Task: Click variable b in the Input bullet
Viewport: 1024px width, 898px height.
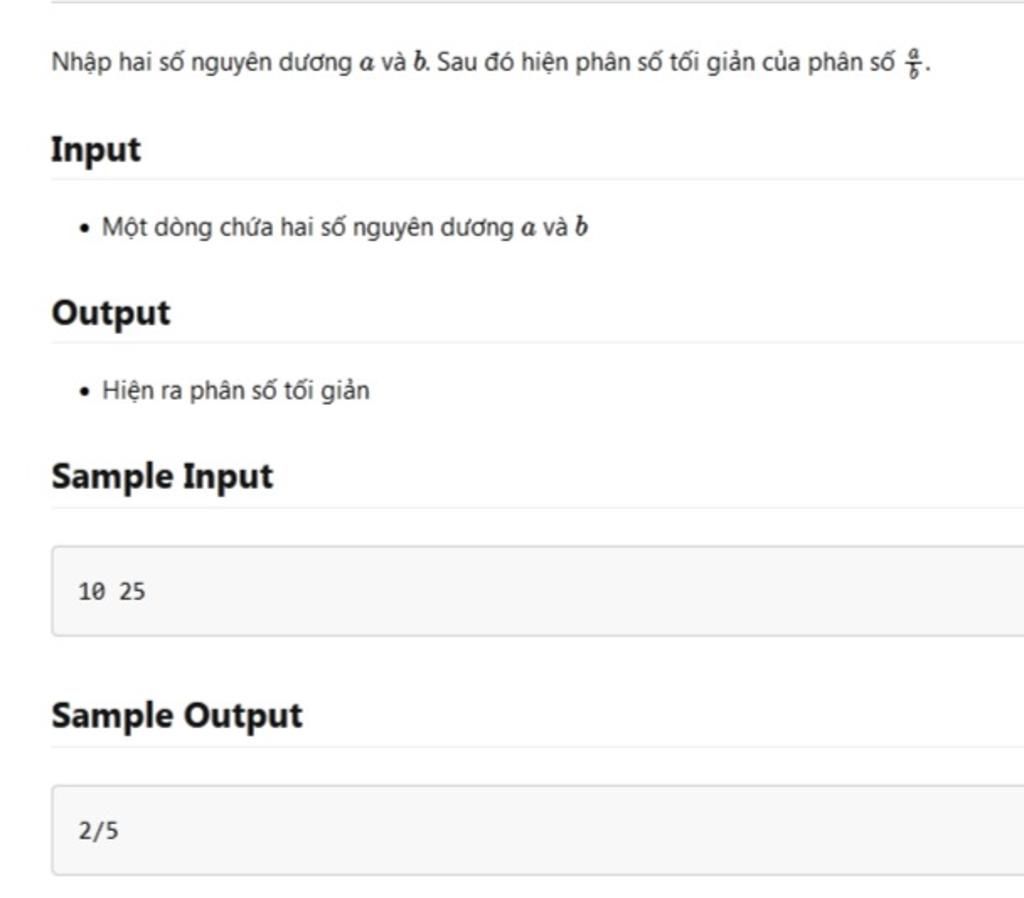Action: click(x=581, y=228)
